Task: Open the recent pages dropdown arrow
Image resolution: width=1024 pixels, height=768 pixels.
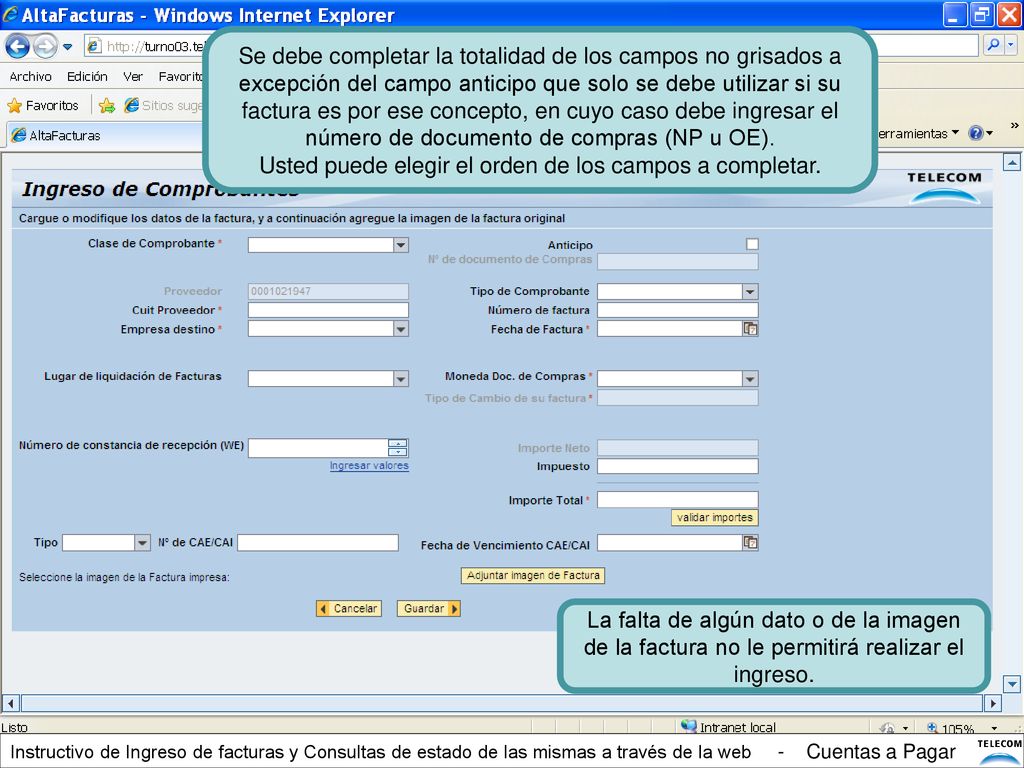Action: tap(67, 47)
